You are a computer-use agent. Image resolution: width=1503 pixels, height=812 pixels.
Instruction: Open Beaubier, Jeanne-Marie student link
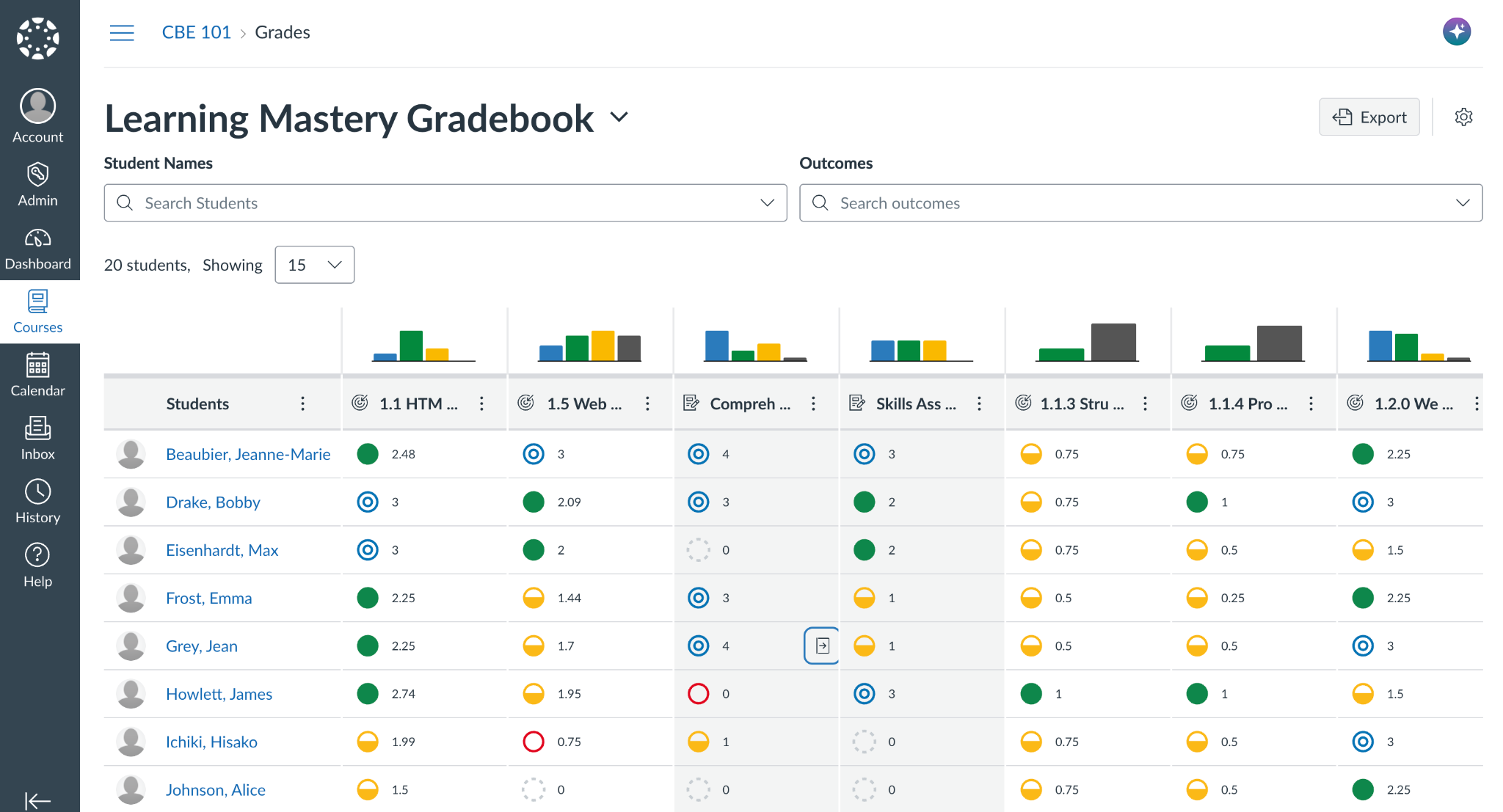coord(248,454)
